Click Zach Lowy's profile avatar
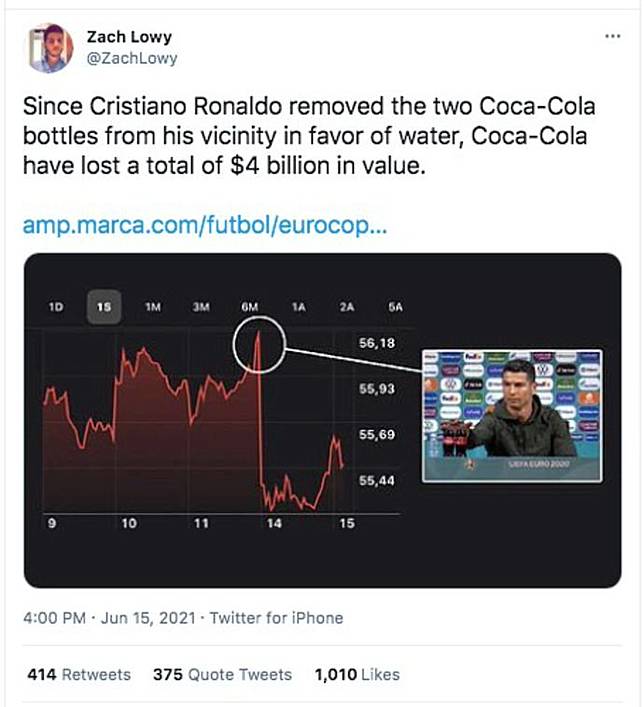 50,49
